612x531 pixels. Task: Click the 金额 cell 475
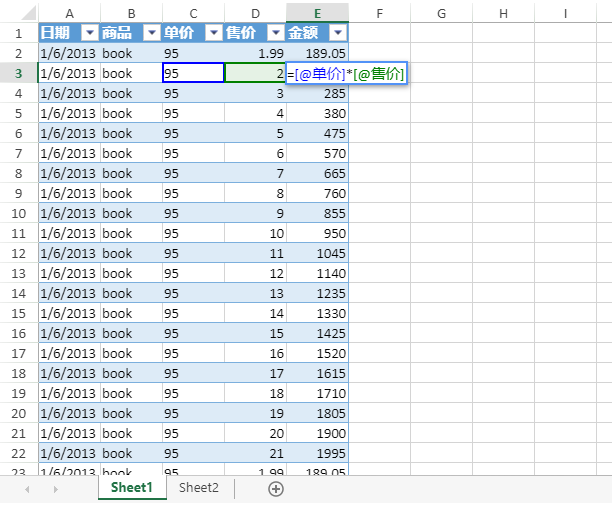(318, 133)
